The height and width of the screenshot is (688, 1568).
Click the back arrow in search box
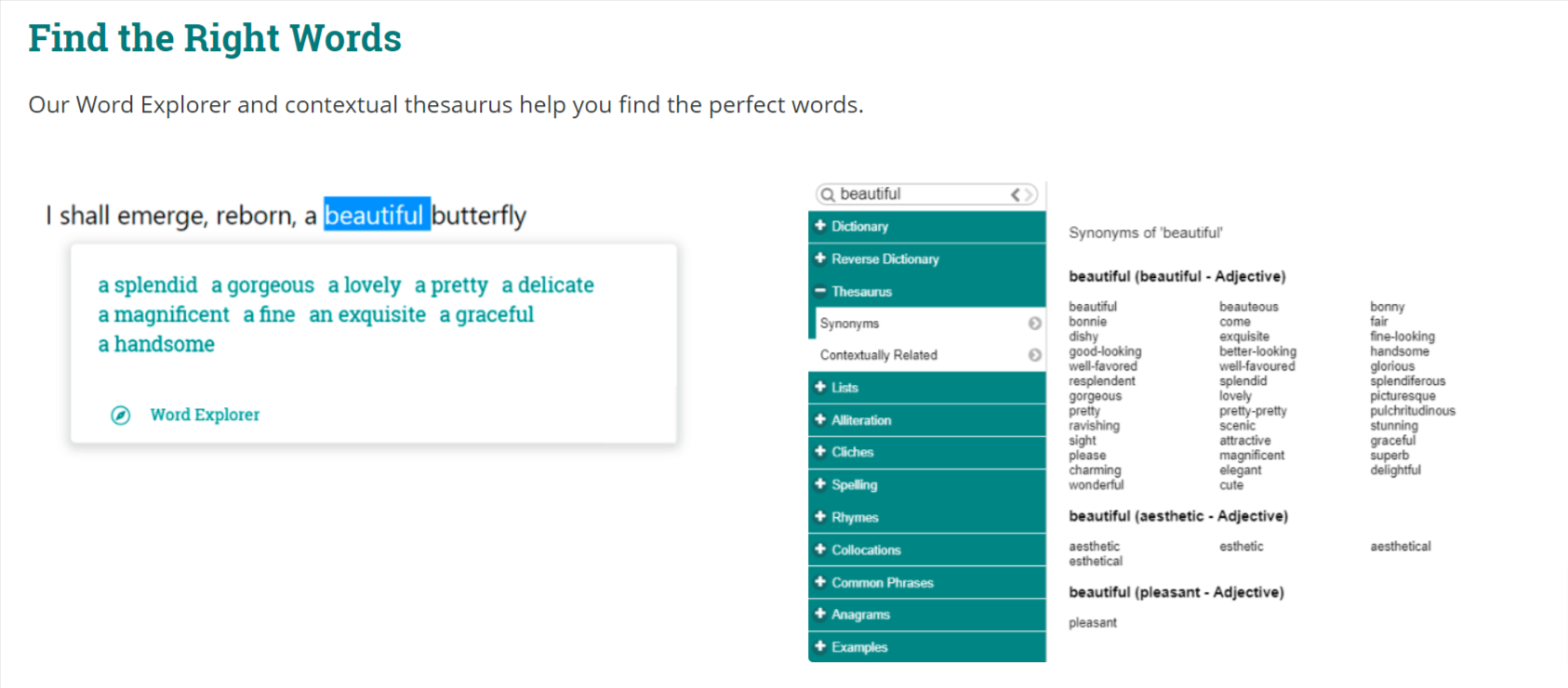coord(1016,194)
